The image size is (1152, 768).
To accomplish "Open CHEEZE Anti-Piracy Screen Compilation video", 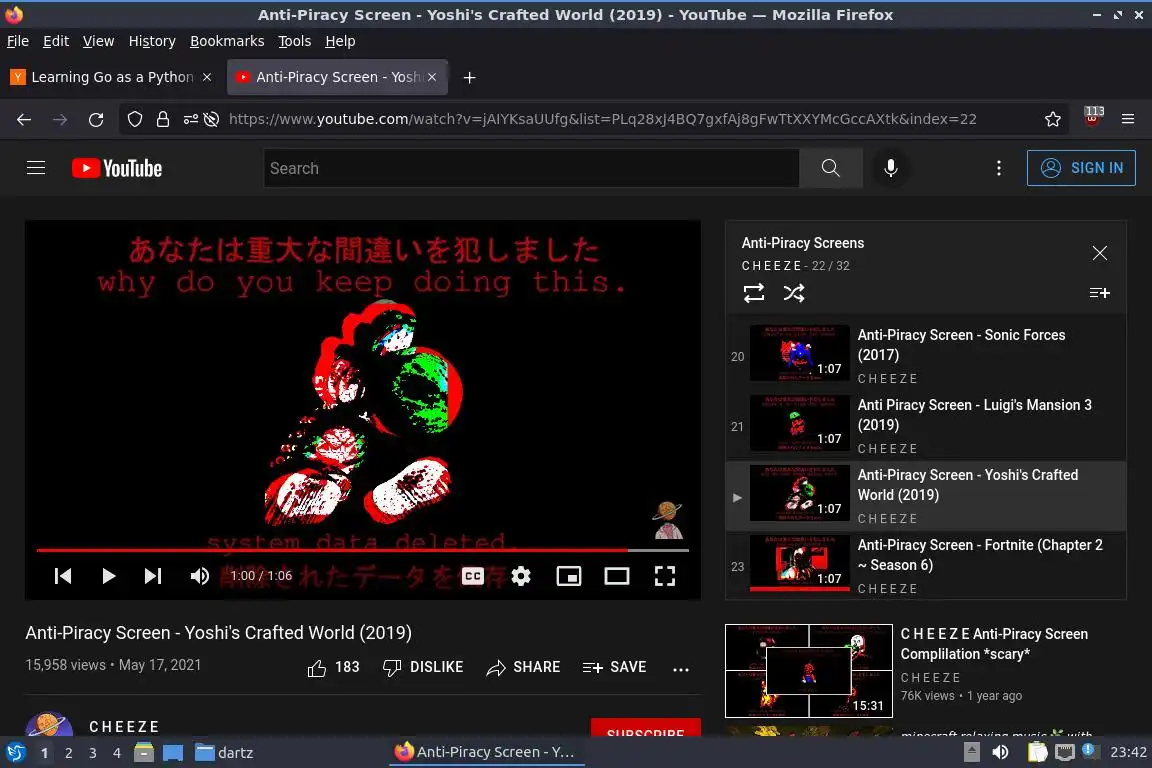I will (994, 644).
